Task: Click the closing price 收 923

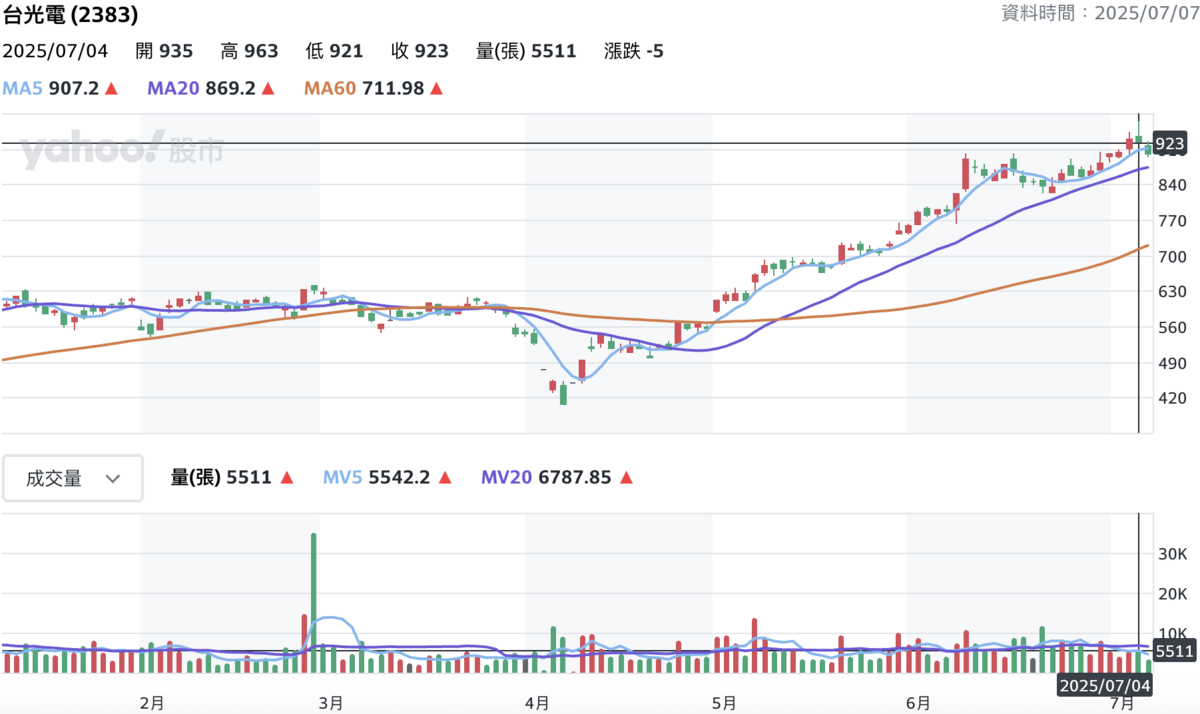Action: [x=420, y=51]
